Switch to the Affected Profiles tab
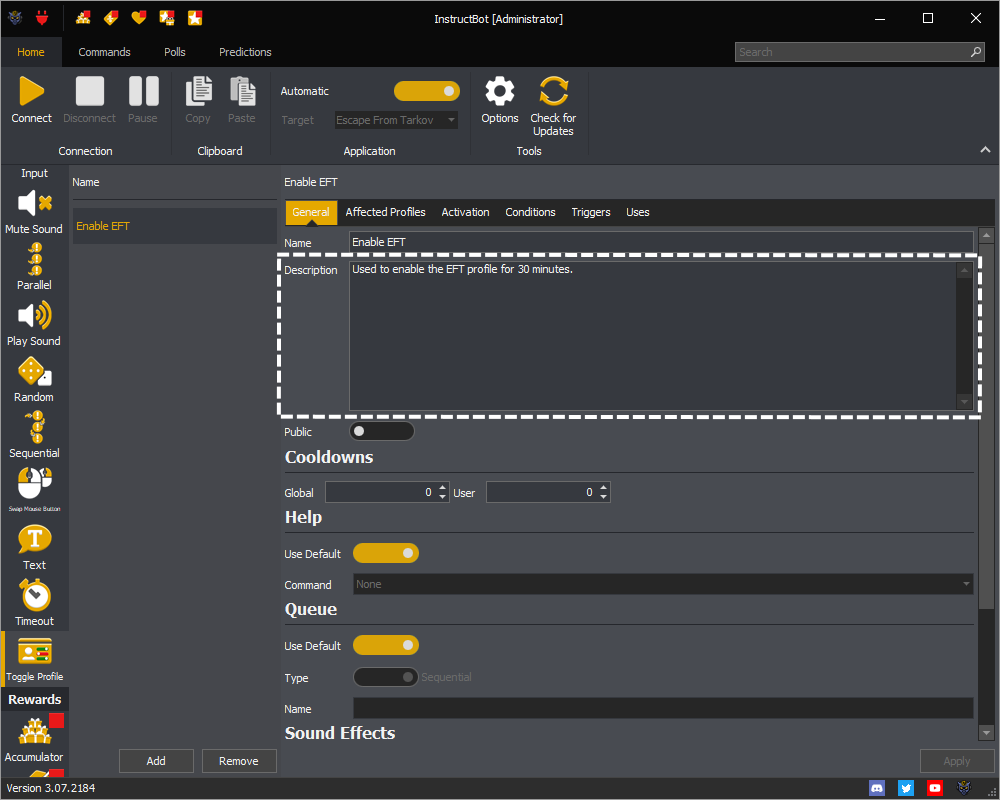 (x=385, y=212)
